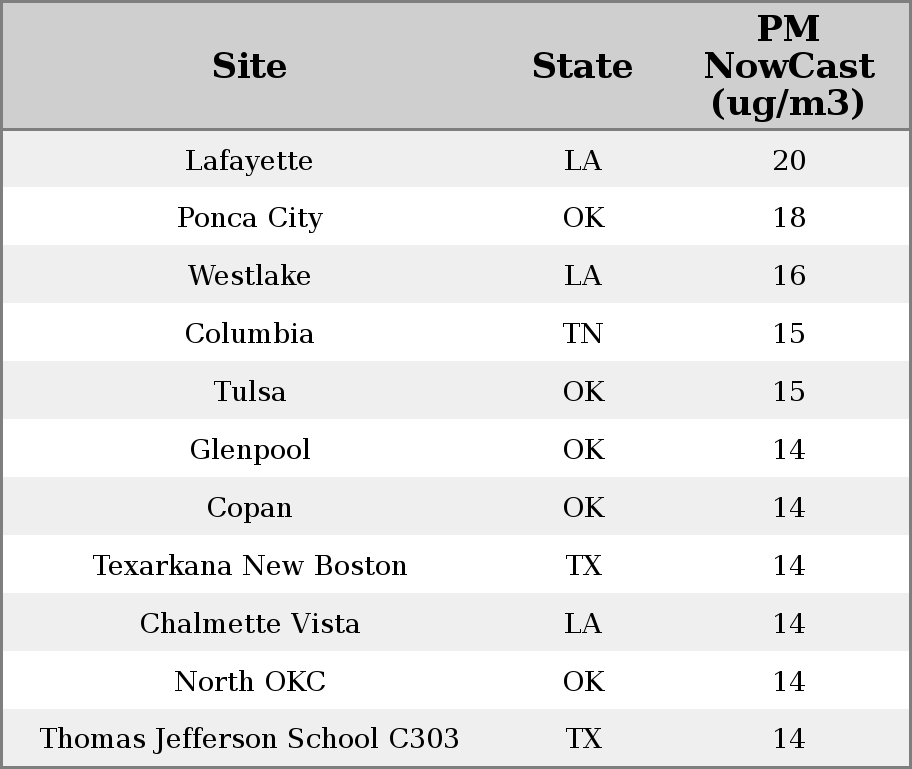Image resolution: width=912 pixels, height=769 pixels.
Task: Click the Tulsa site name
Action: (x=249, y=392)
